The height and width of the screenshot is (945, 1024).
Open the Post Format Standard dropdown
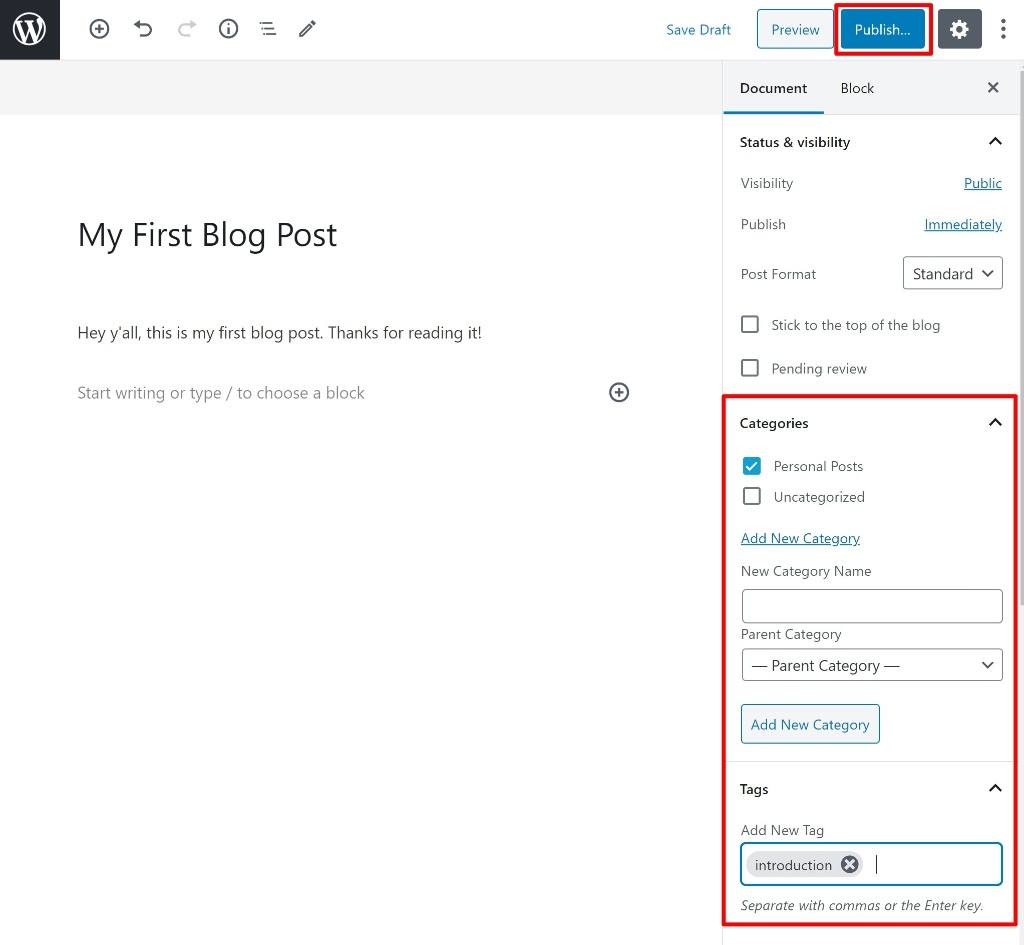pos(952,273)
